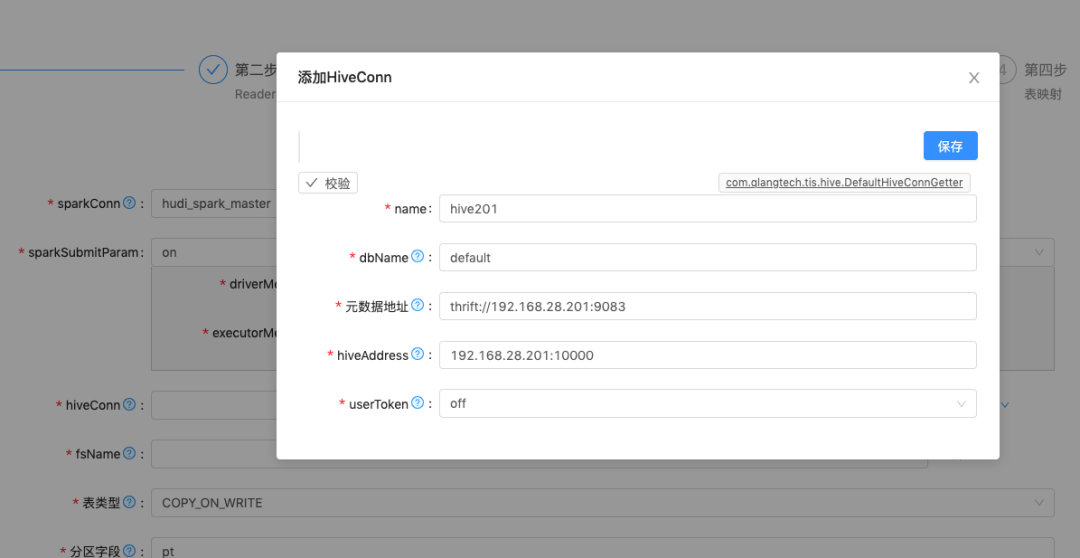Show help for dbName in dialog
1080x558 pixels.
coord(417,256)
